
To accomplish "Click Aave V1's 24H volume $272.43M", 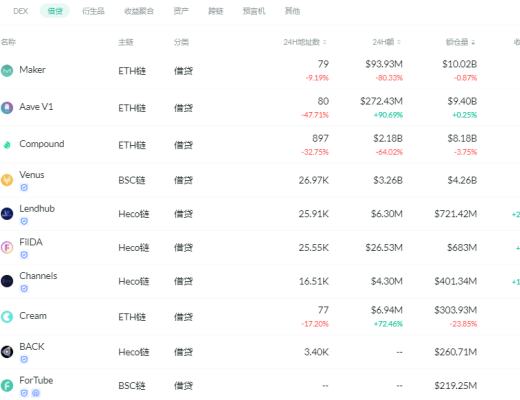I will (x=381, y=101).
